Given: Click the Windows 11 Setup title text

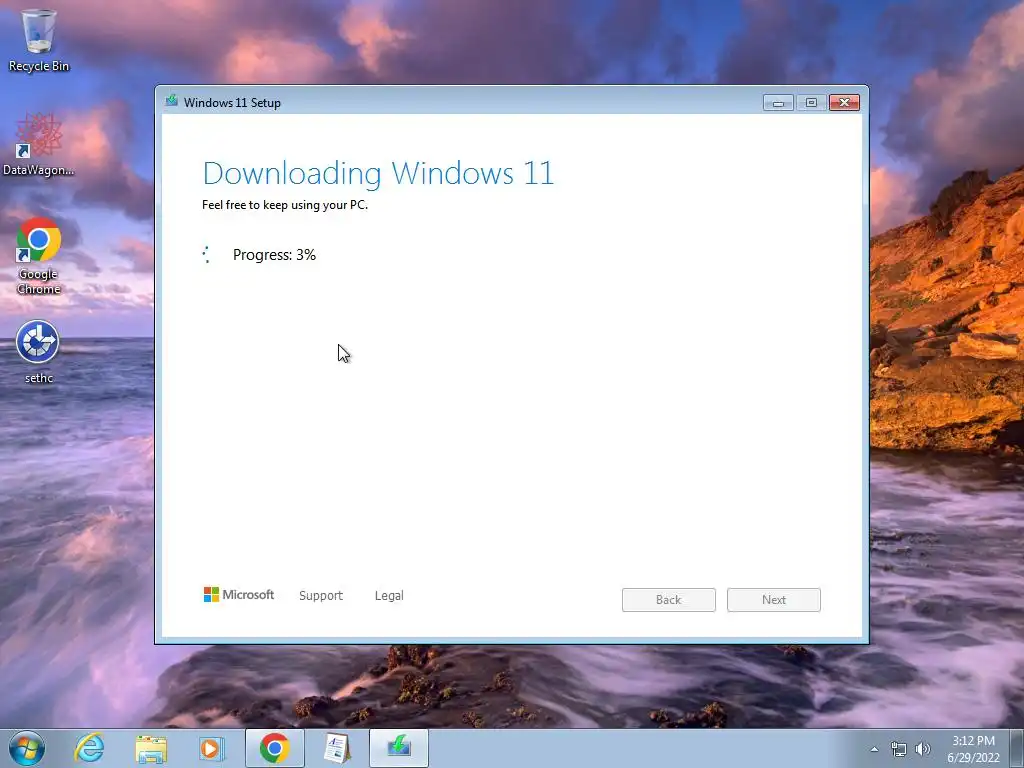Looking at the screenshot, I should (x=232, y=103).
